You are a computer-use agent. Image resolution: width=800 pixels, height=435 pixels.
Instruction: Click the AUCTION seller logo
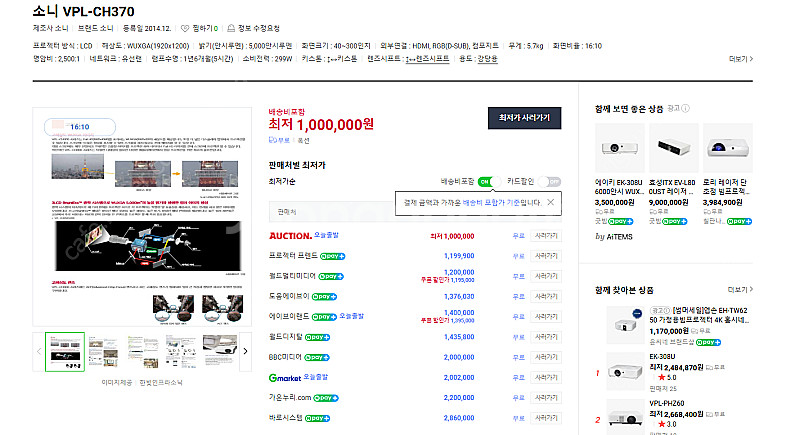[290, 236]
